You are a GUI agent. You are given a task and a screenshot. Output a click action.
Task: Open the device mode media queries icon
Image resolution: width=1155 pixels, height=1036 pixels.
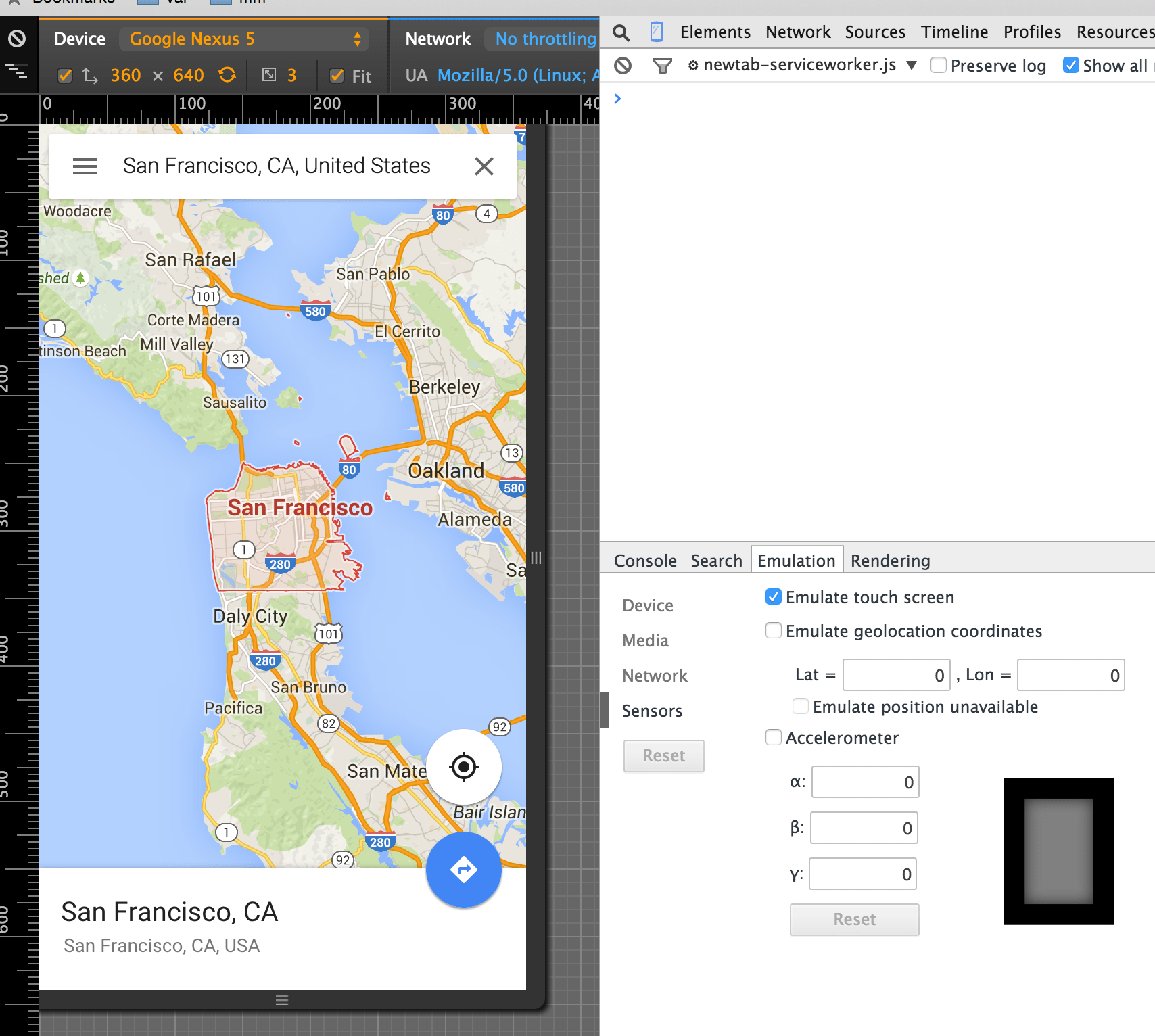click(17, 70)
